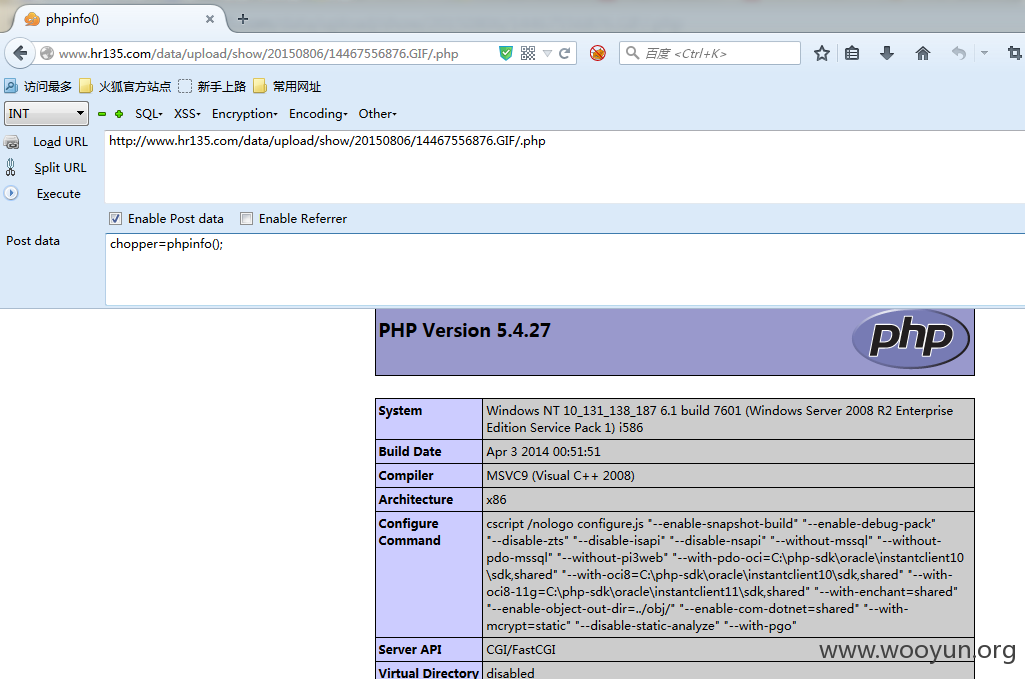Image resolution: width=1025 pixels, height=679 pixels.
Task: Click the Load URL icon
Action: pos(12,142)
